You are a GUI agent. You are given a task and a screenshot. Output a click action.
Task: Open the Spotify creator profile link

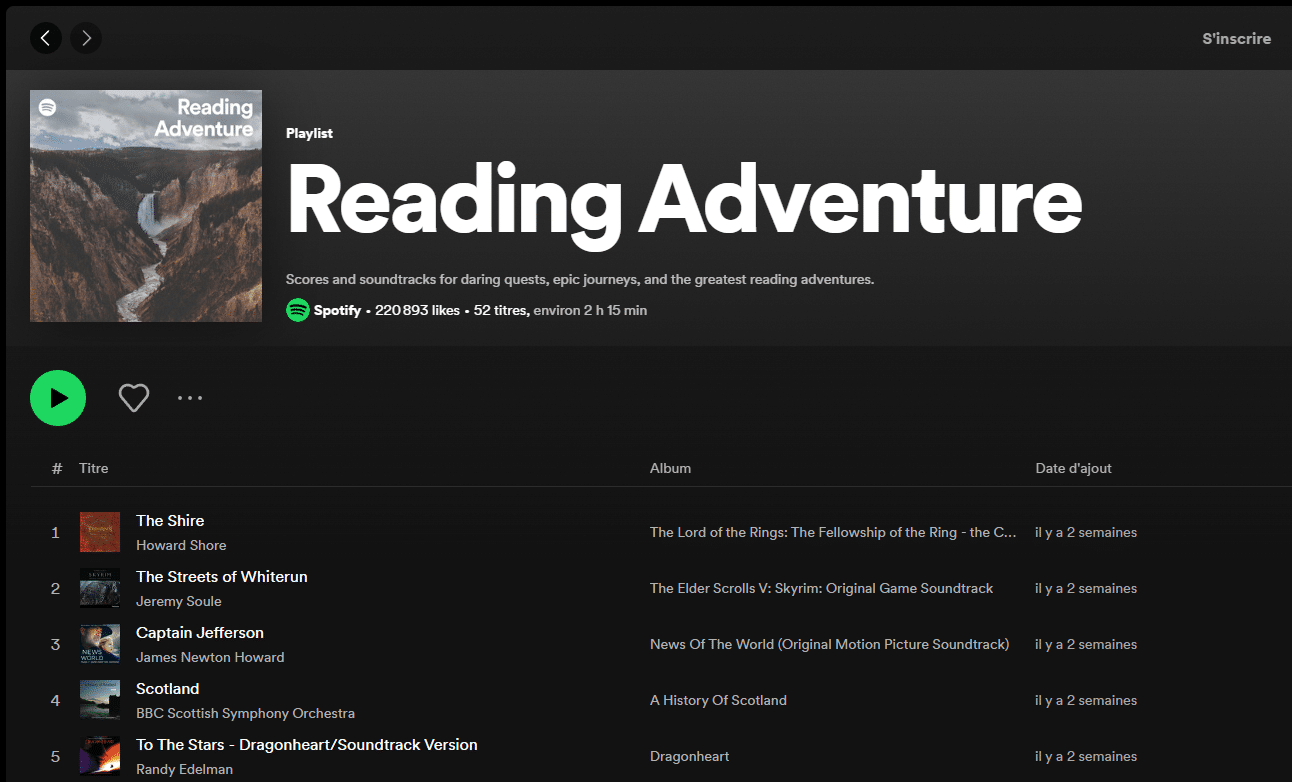337,310
